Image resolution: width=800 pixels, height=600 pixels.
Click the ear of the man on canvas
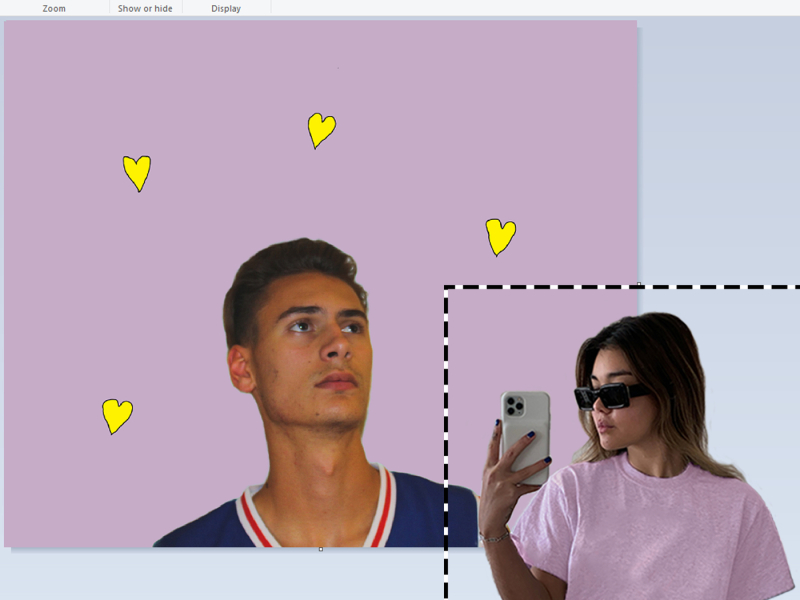coord(241,368)
